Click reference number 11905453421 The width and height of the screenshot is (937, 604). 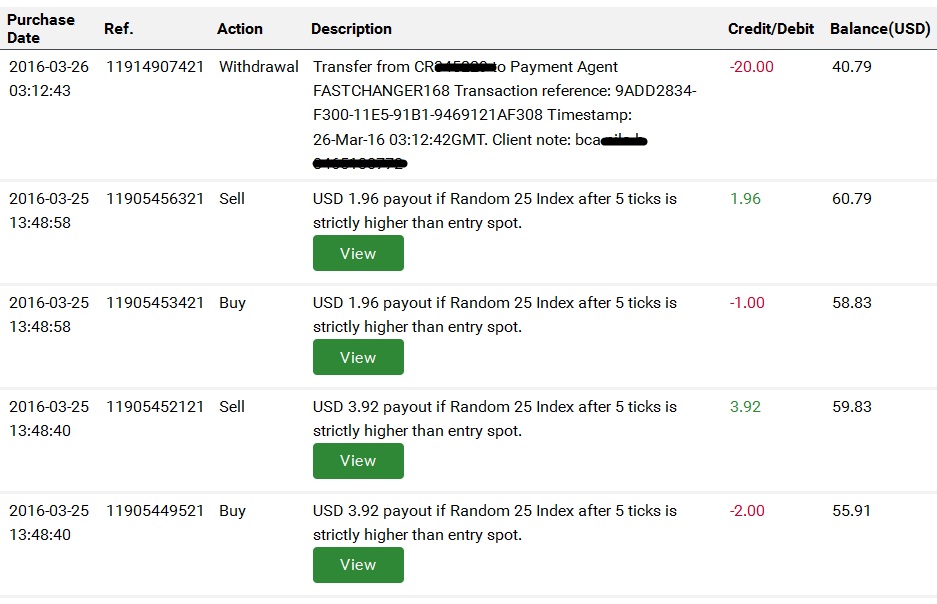[x=155, y=303]
